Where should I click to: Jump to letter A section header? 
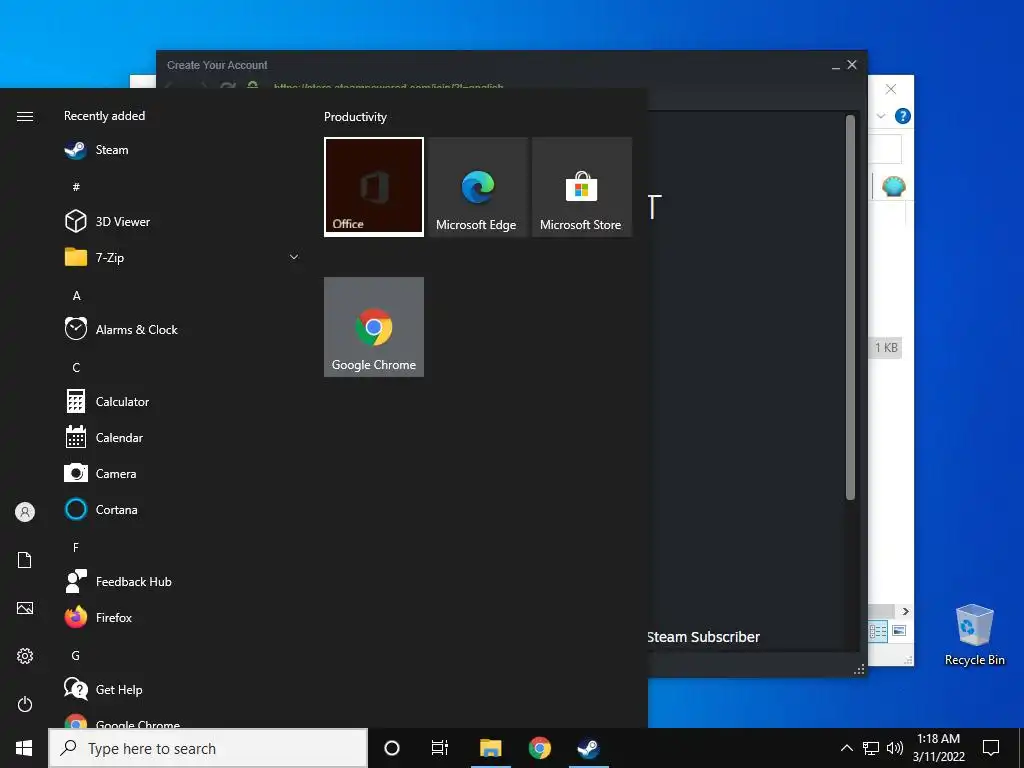(76, 296)
